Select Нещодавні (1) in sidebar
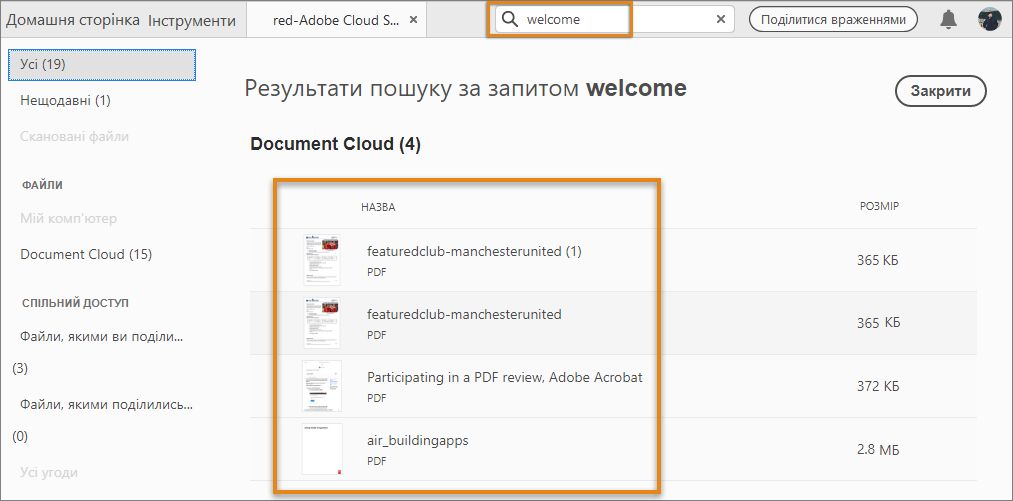1013x501 pixels. pos(66,101)
